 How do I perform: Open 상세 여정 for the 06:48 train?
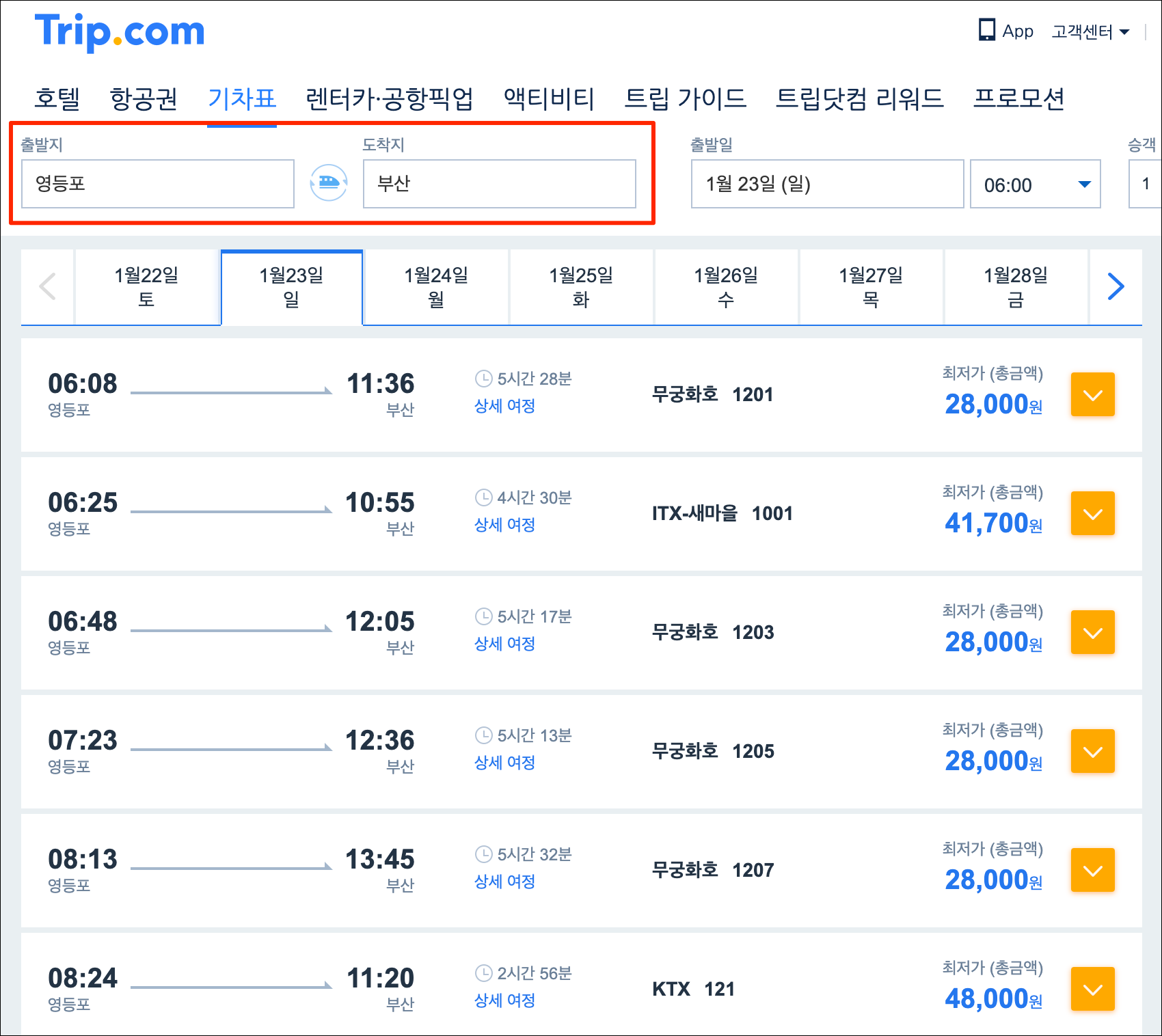click(505, 644)
